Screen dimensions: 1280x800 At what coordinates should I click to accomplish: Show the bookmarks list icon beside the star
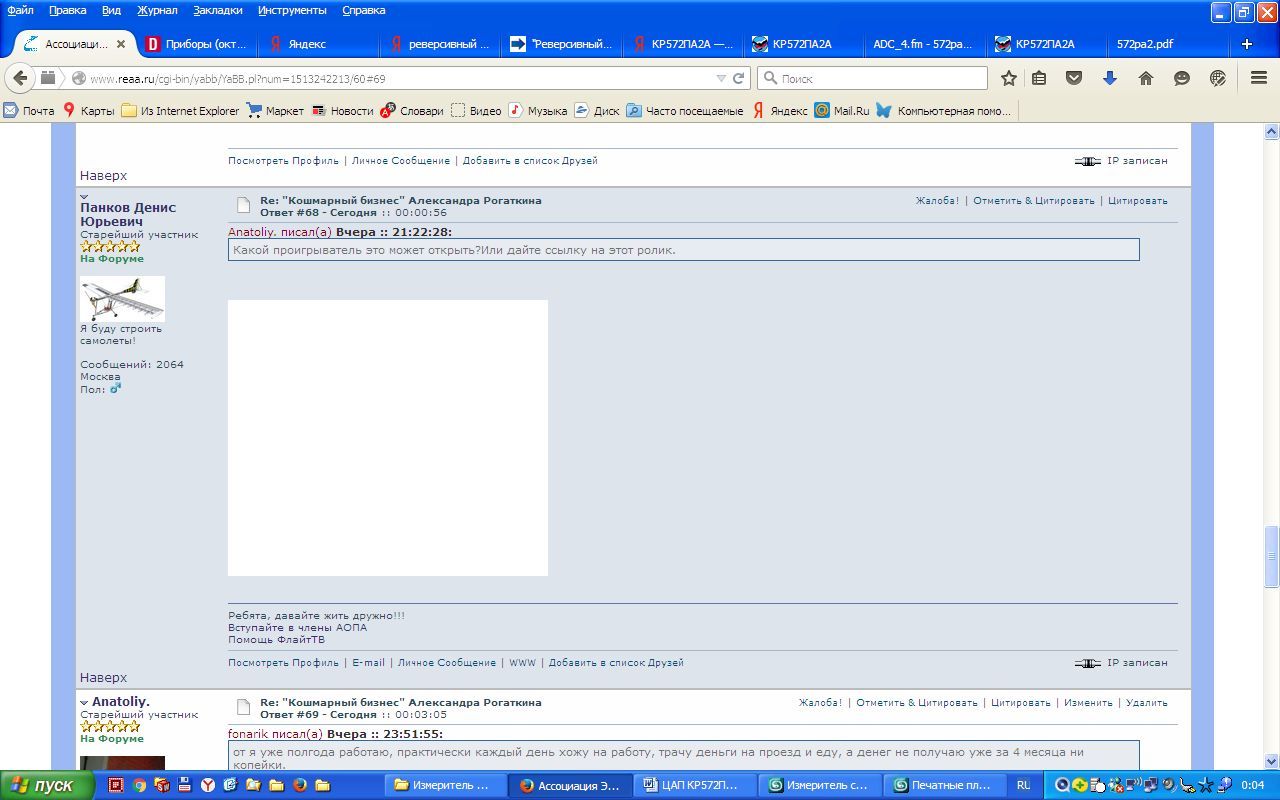coord(1039,78)
